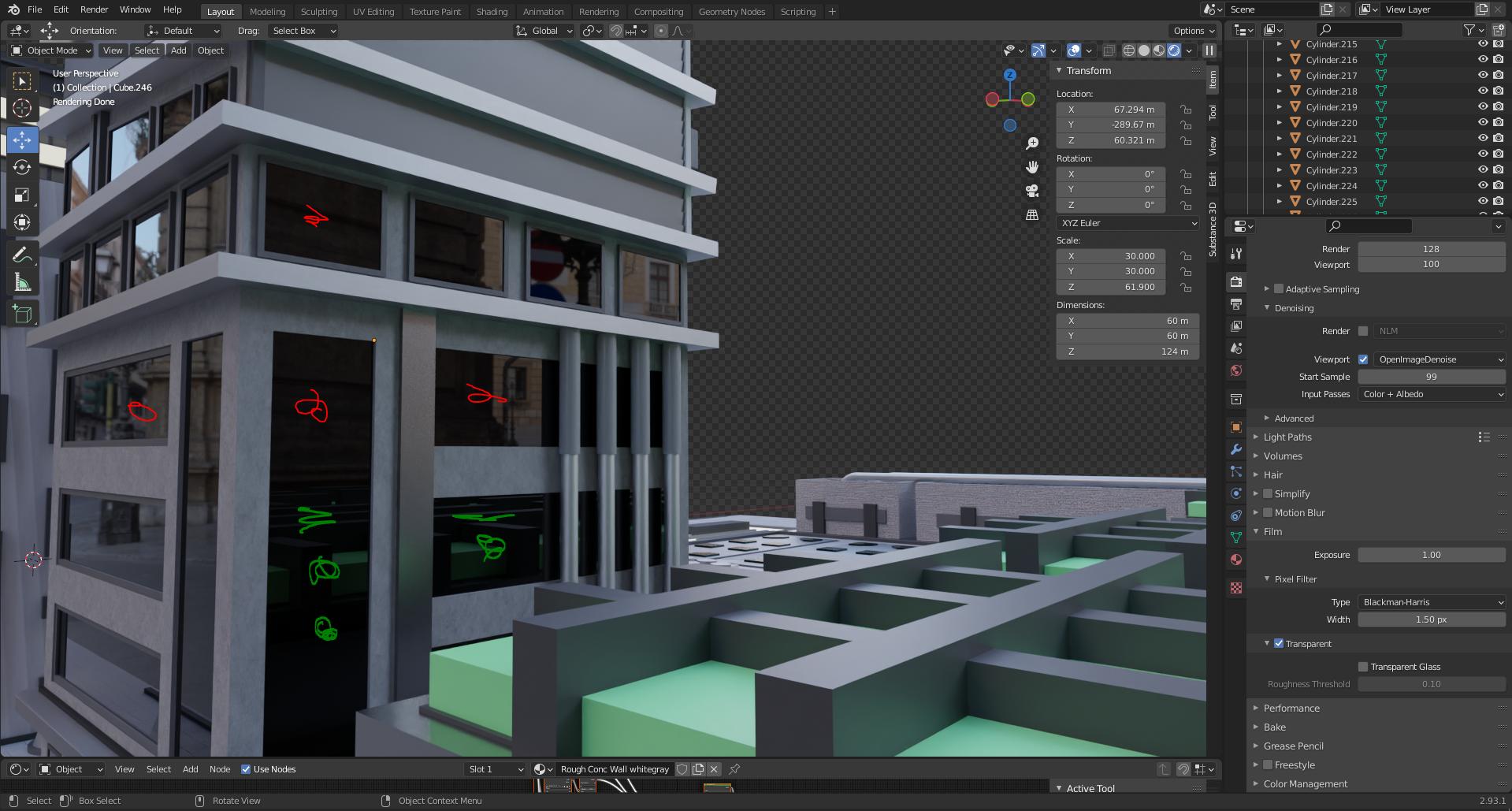Select the Measure tool
The height and width of the screenshot is (811, 1512).
pos(22,281)
